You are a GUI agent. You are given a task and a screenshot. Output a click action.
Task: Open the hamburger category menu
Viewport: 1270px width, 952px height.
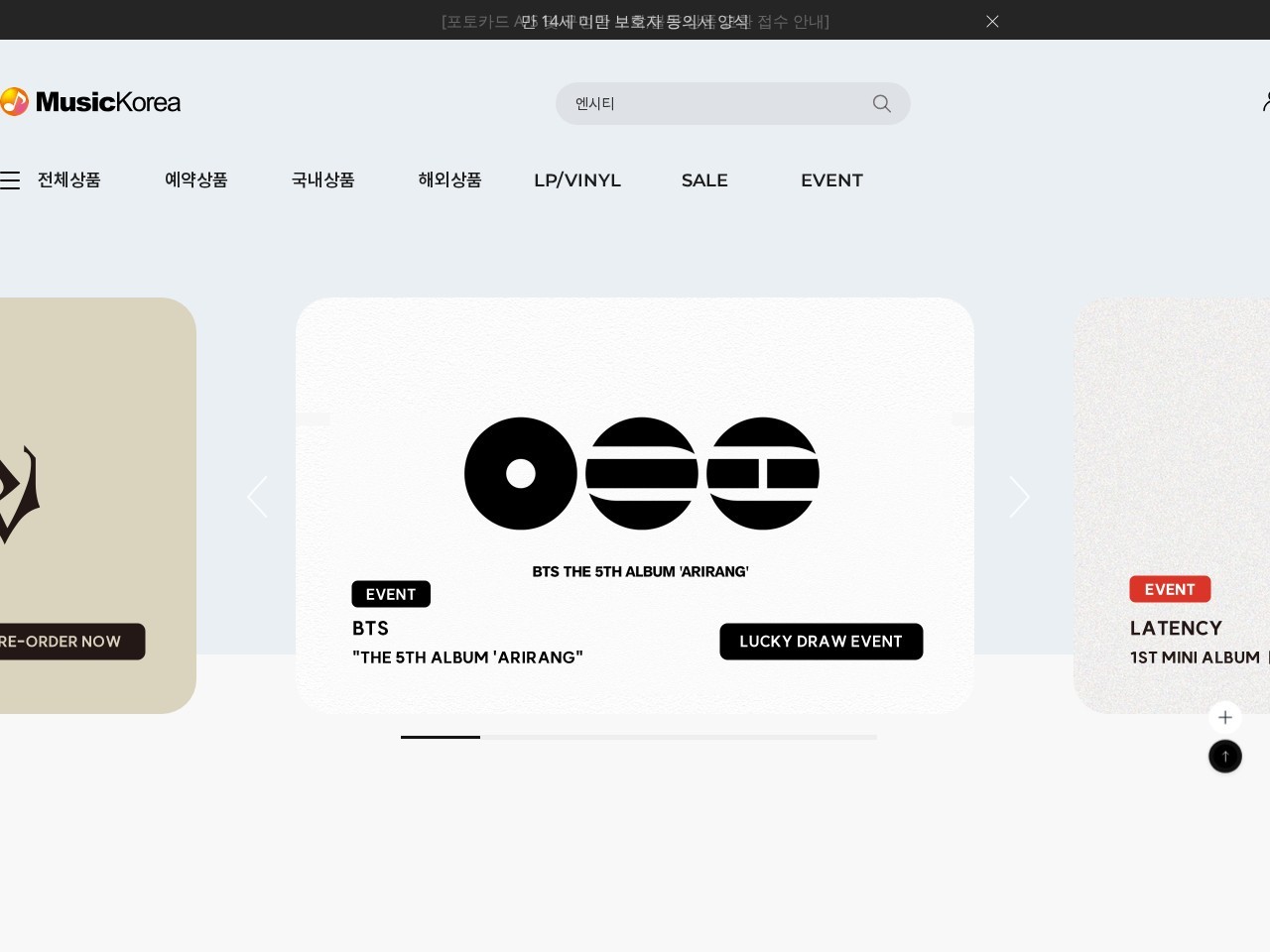click(11, 179)
